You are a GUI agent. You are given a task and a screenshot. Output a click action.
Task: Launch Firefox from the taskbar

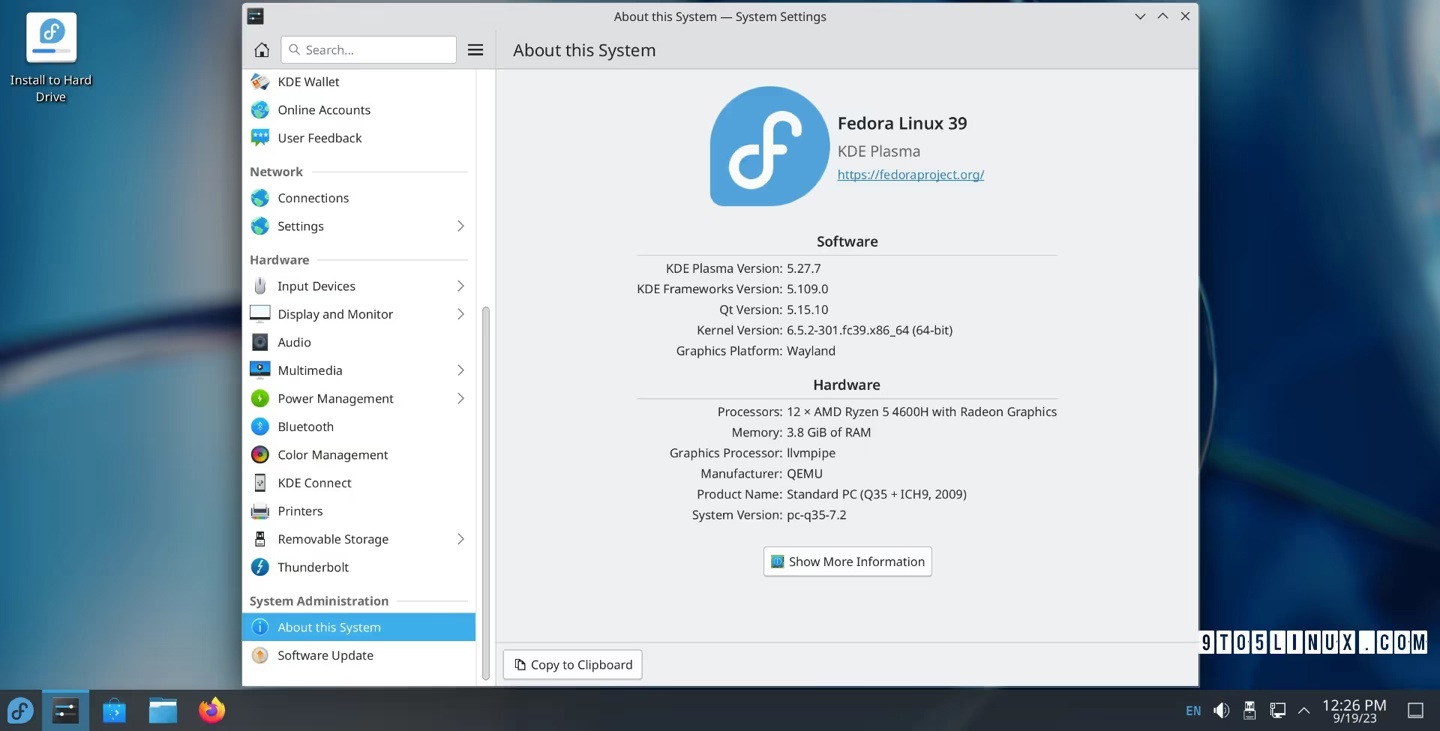[x=212, y=710]
